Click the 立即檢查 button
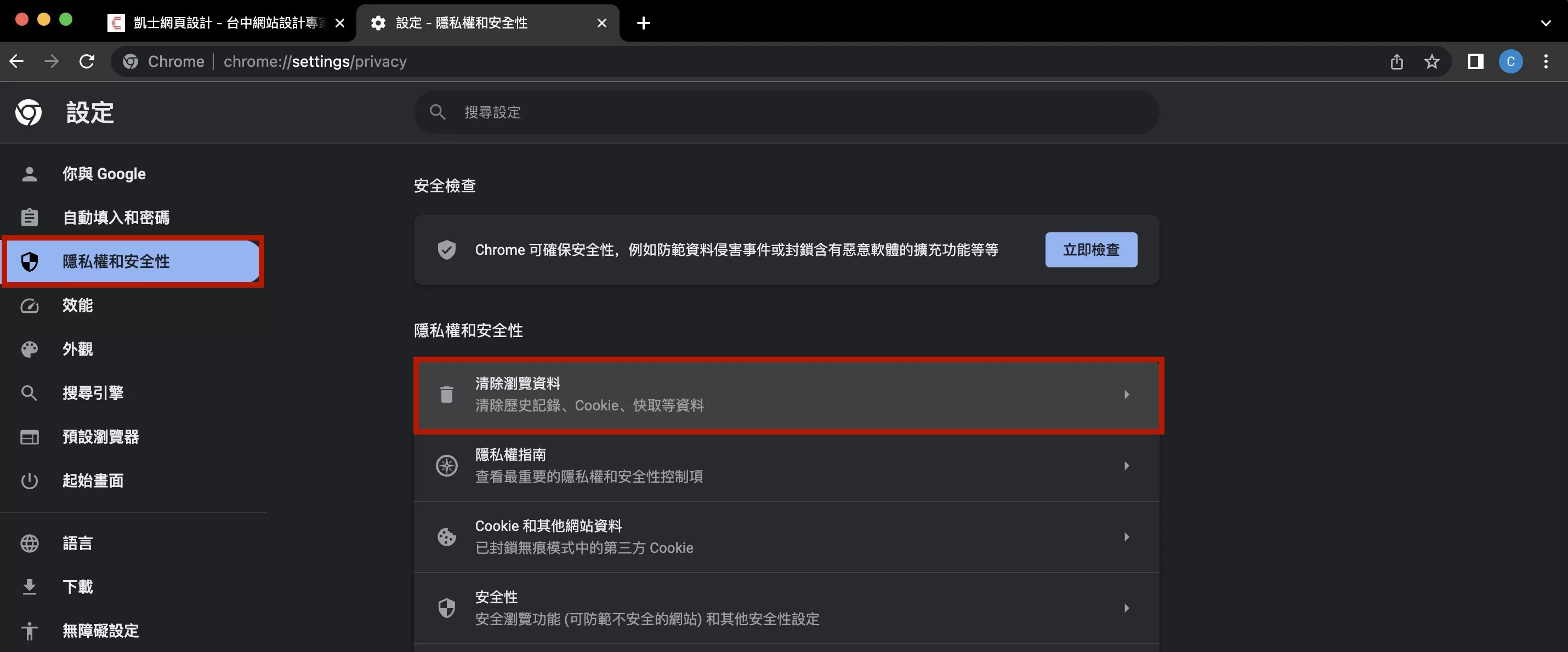Viewport: 1568px width, 652px height. (1090, 249)
